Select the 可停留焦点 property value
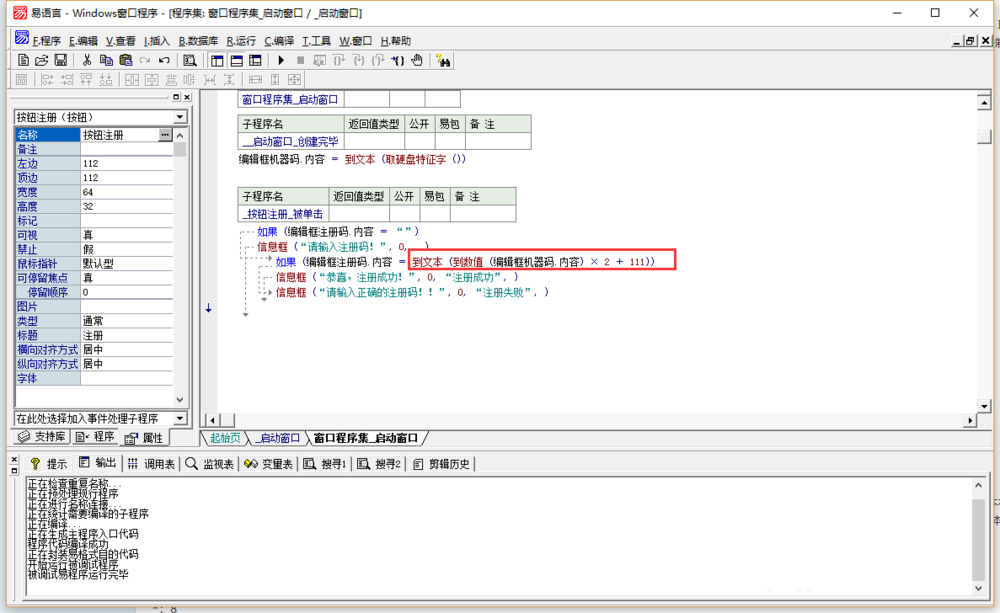This screenshot has width=1000, height=613. [126, 278]
